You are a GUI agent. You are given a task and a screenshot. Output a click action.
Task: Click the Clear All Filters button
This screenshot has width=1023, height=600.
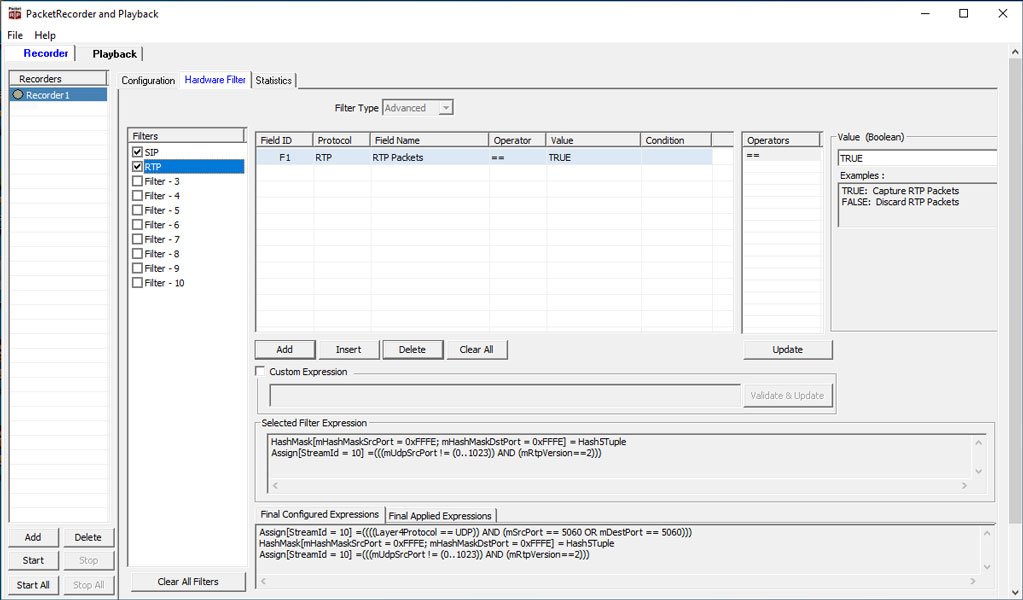[188, 581]
